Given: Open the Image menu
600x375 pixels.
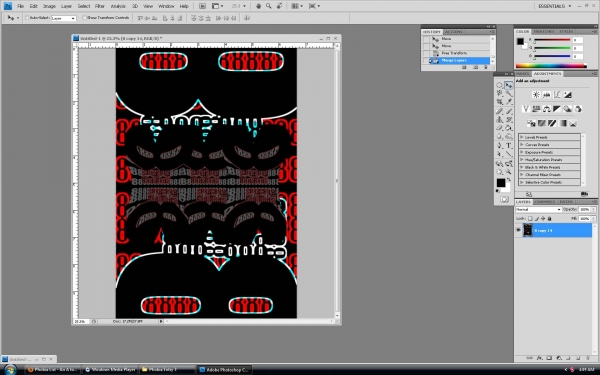Looking at the screenshot, I should 49,6.
